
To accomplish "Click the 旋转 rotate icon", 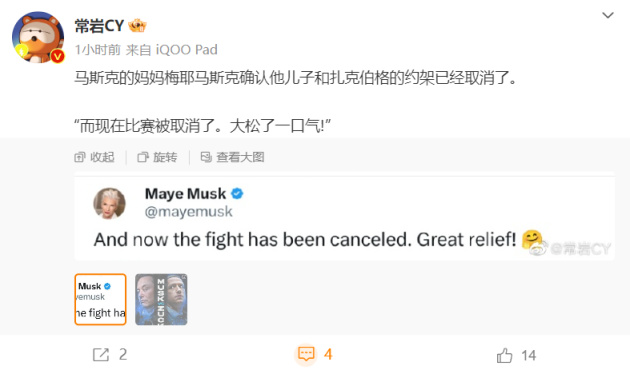I will pyautogui.click(x=143, y=157).
